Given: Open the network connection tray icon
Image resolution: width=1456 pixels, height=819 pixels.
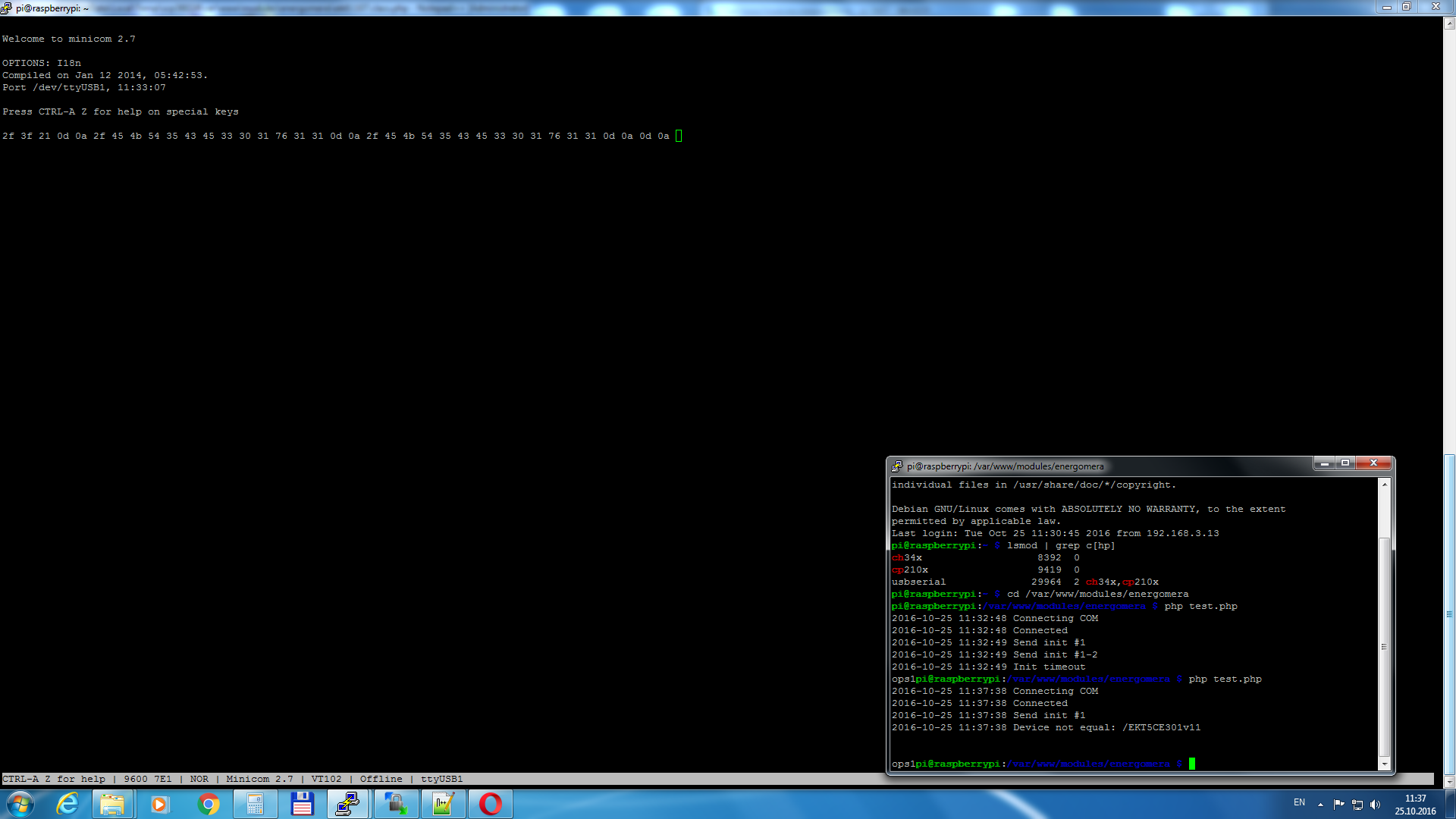Looking at the screenshot, I should (x=1357, y=805).
